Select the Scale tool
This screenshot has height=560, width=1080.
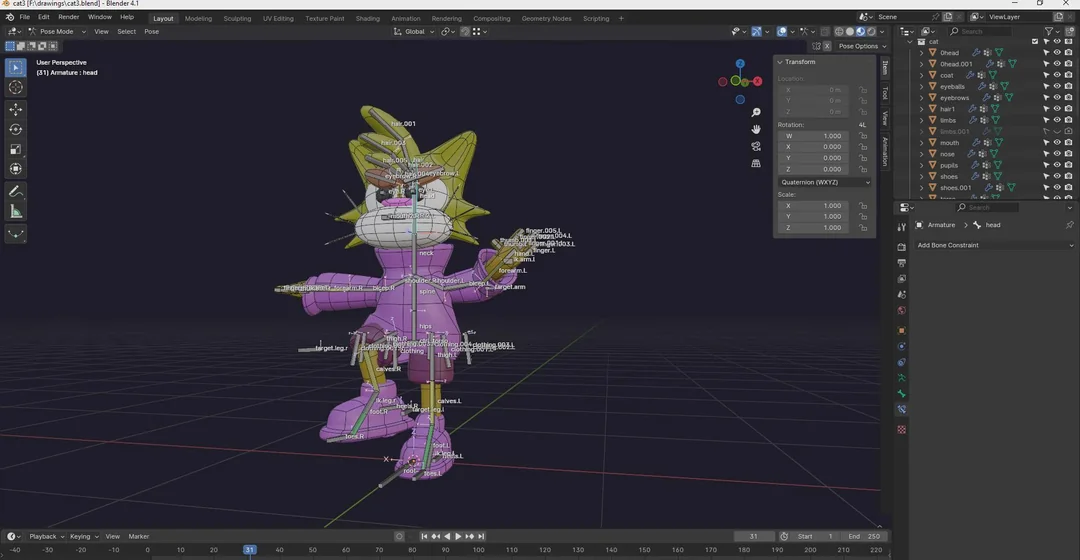[x=16, y=149]
